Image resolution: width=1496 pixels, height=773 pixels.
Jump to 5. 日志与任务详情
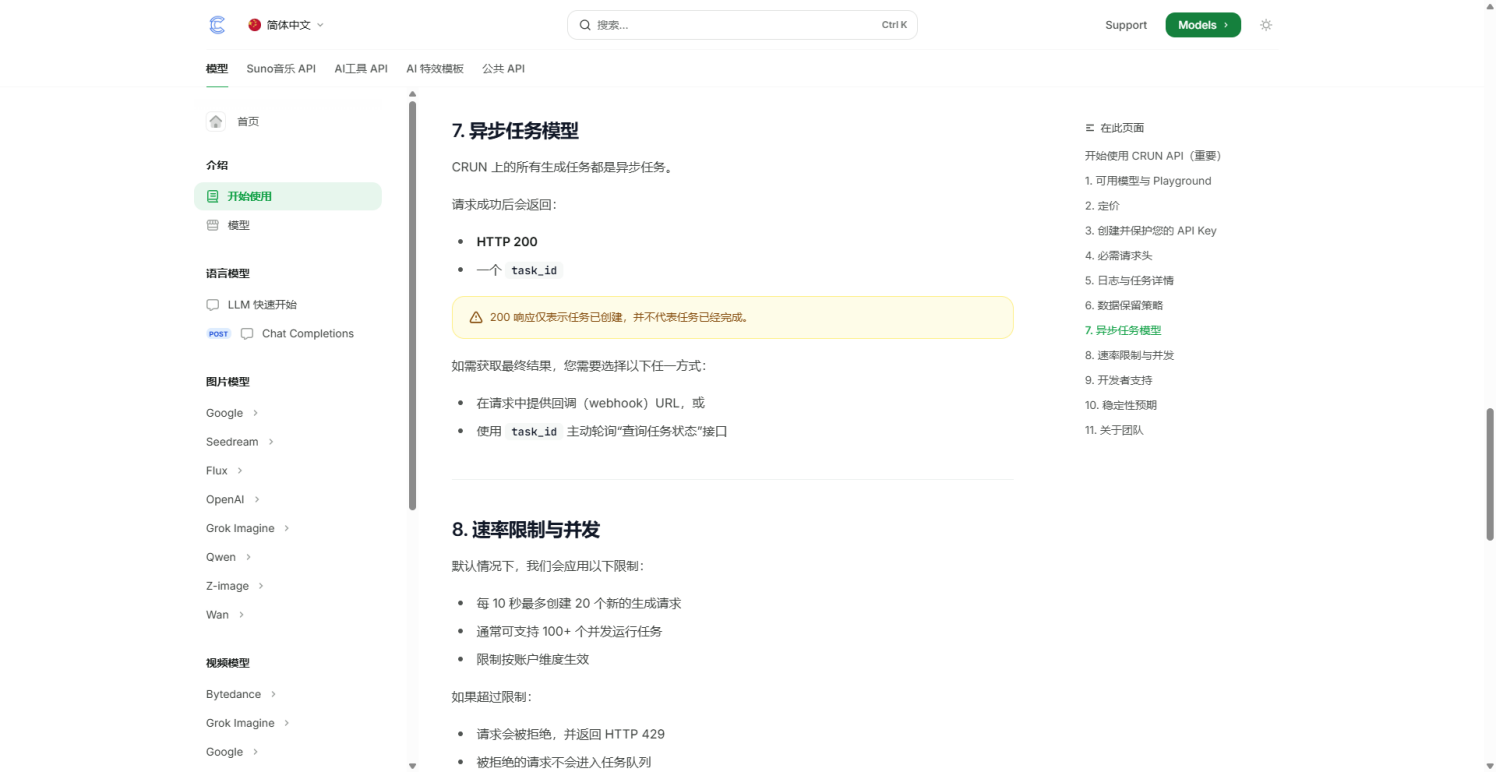1129,281
